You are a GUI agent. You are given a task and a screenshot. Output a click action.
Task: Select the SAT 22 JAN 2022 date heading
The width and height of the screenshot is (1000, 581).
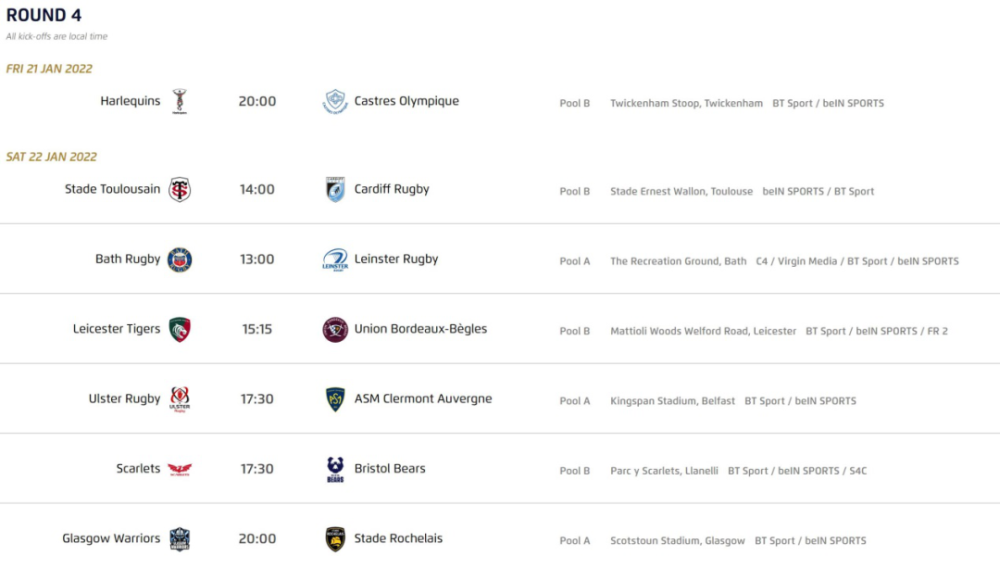(52, 157)
